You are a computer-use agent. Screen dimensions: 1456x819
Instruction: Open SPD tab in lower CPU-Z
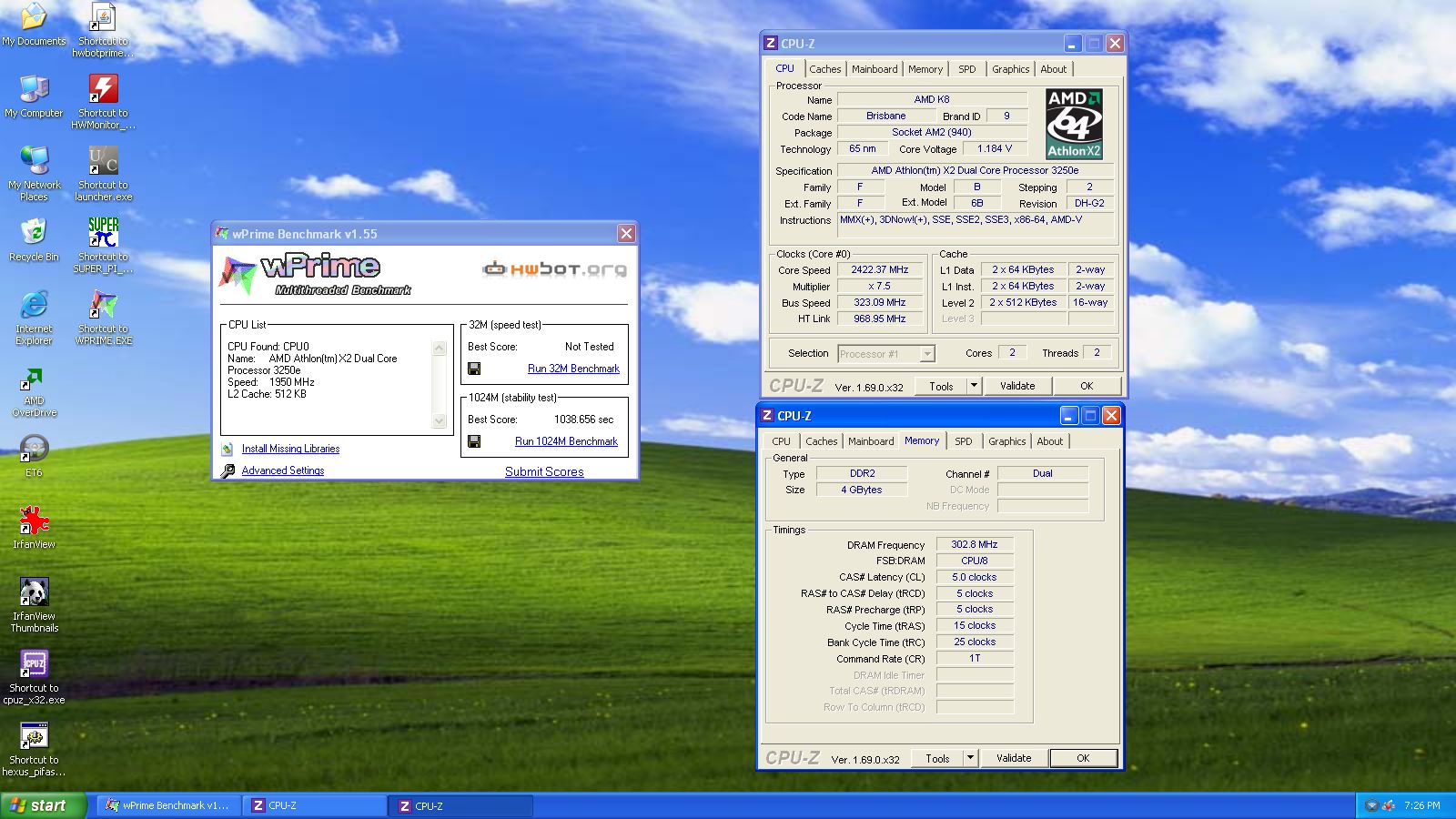964,441
